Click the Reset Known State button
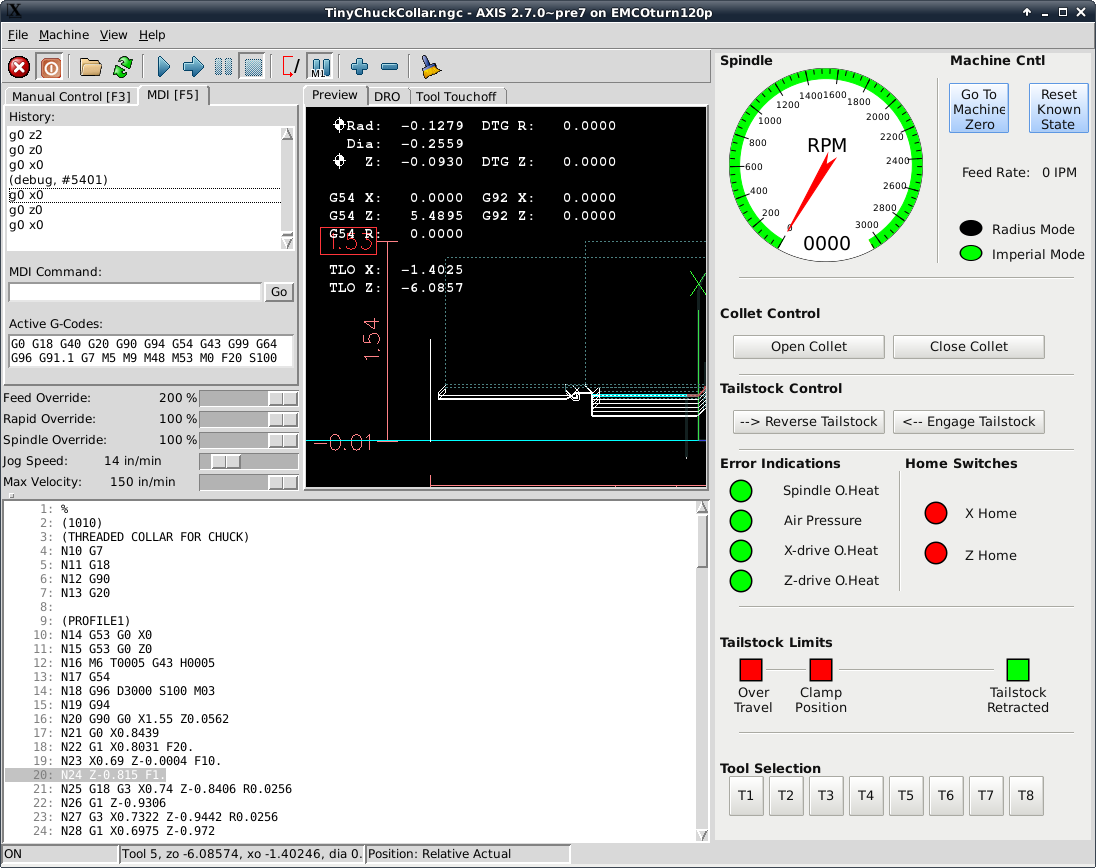The image size is (1096, 868). point(1058,109)
